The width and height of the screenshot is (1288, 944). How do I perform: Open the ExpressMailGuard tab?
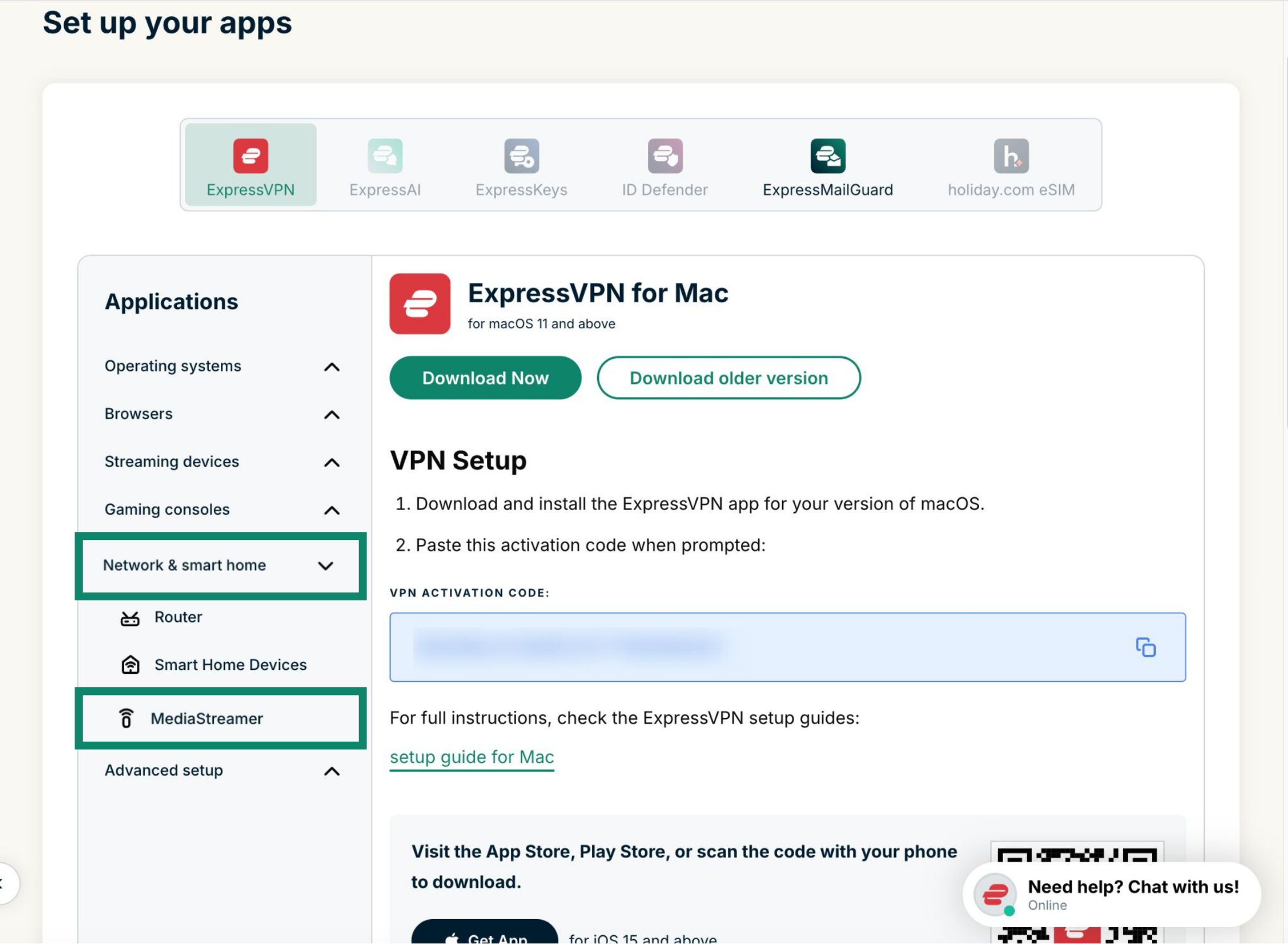pos(827,167)
